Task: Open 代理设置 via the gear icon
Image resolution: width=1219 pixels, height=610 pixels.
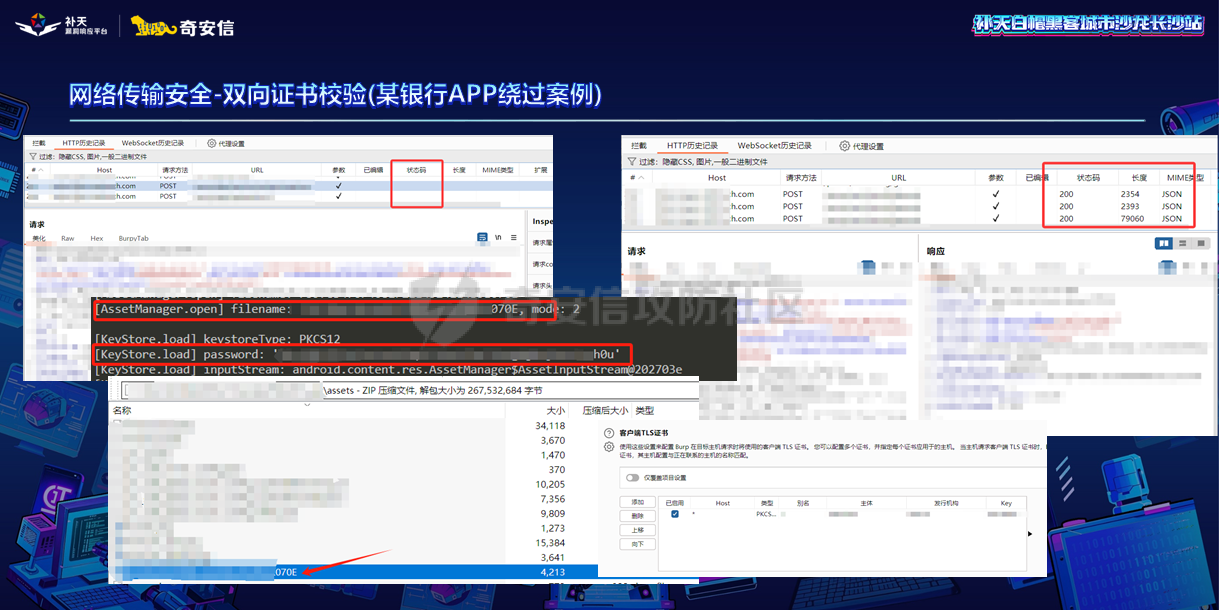Action: click(x=211, y=144)
